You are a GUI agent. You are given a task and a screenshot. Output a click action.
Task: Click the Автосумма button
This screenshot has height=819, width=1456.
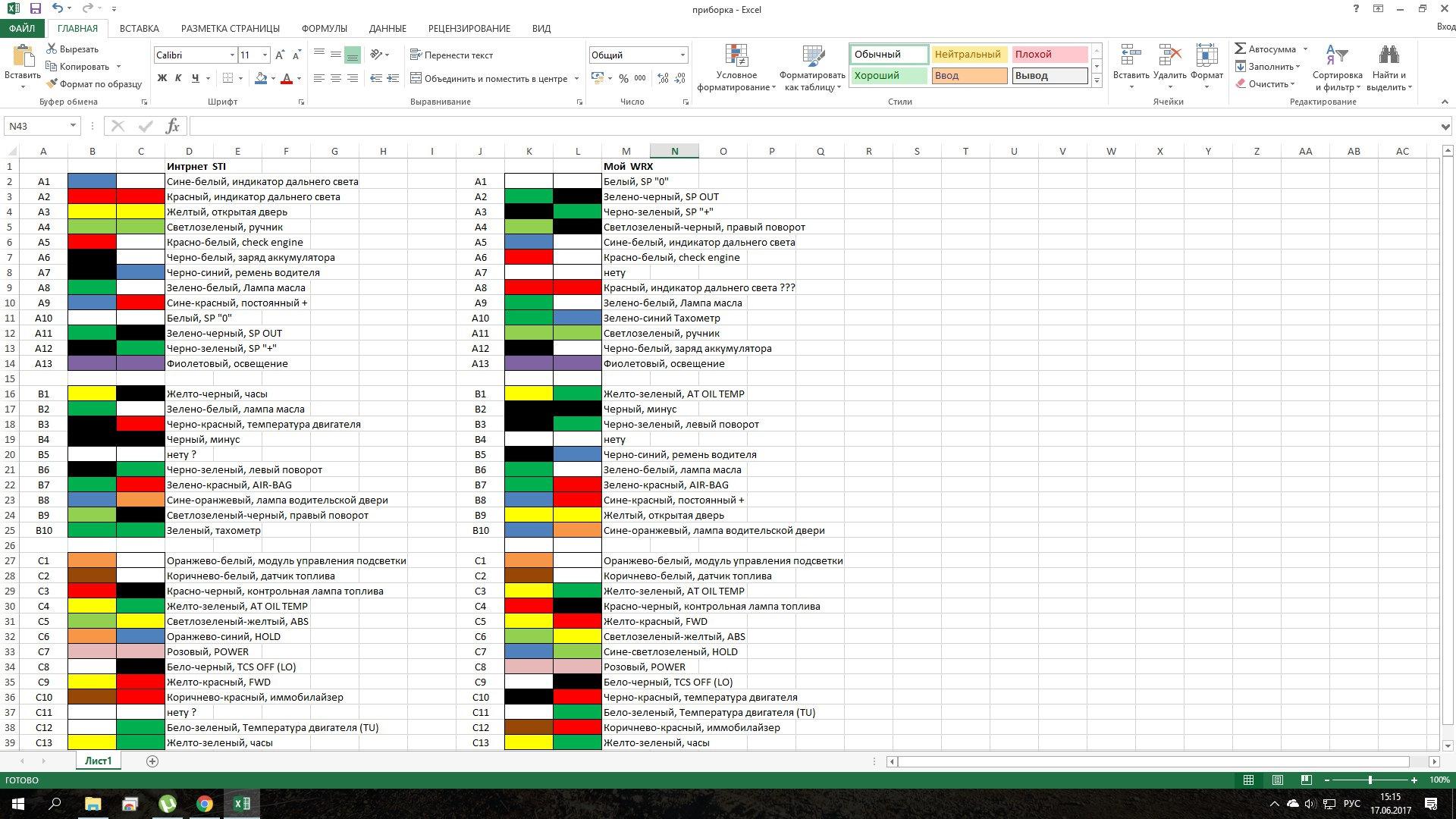[x=1265, y=49]
